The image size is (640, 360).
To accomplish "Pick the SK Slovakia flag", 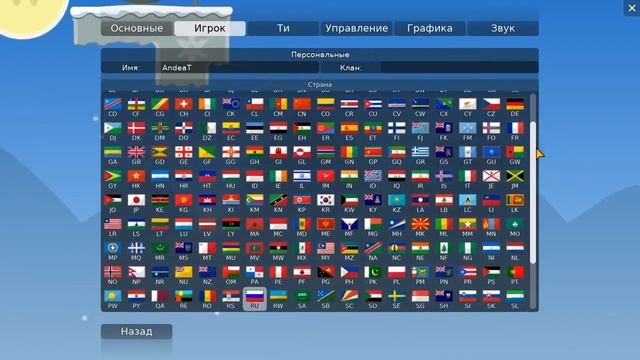I will (x=491, y=296).
